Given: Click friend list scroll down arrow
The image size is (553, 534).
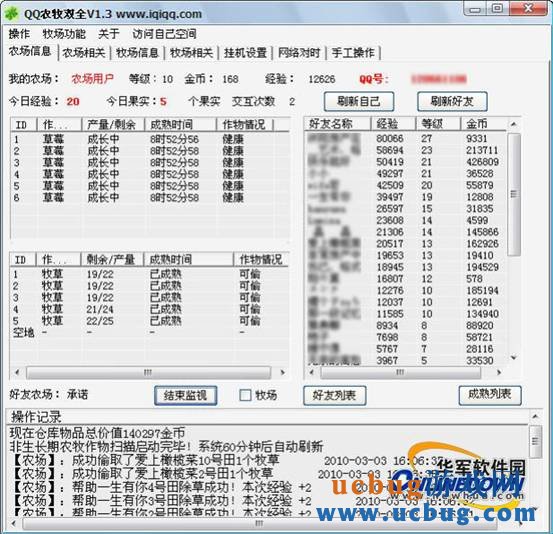Looking at the screenshot, I should click(514, 358).
